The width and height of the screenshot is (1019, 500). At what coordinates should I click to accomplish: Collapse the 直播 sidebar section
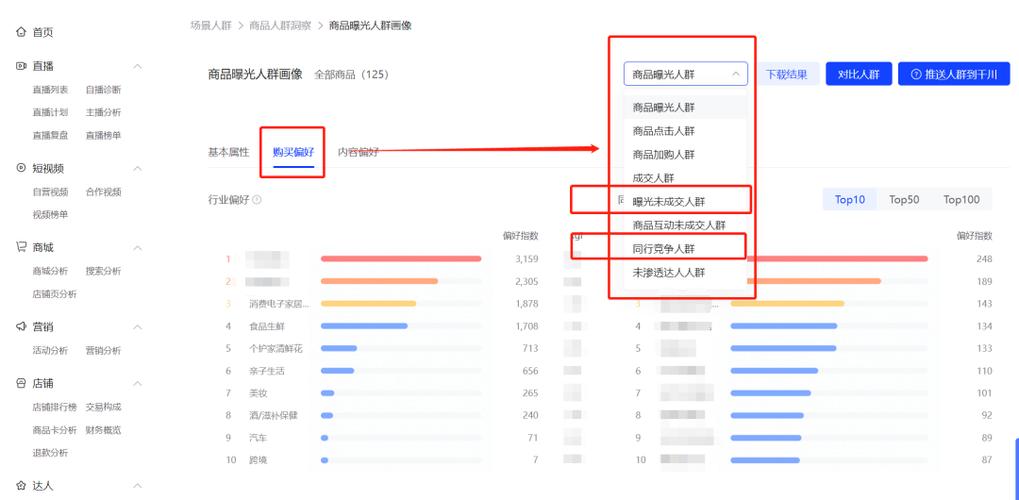tap(138, 66)
